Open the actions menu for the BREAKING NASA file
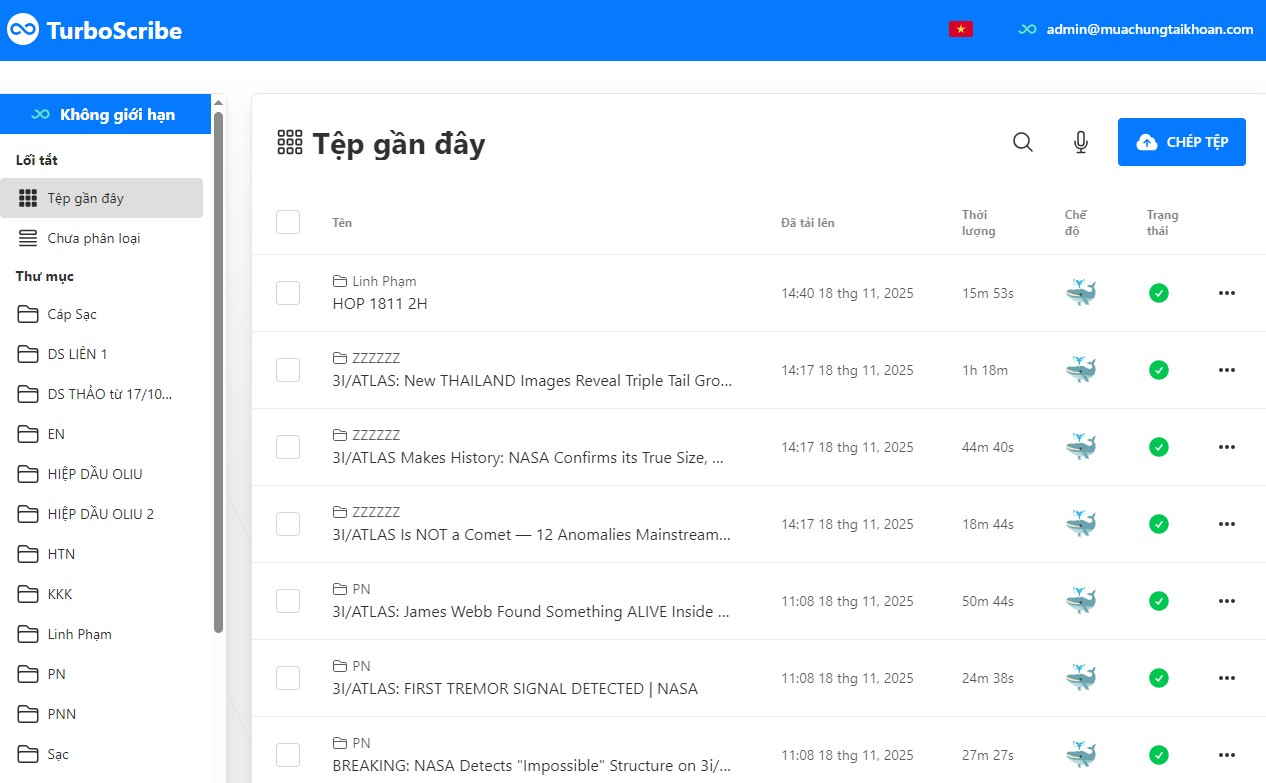The image size is (1266, 783). [1227, 755]
